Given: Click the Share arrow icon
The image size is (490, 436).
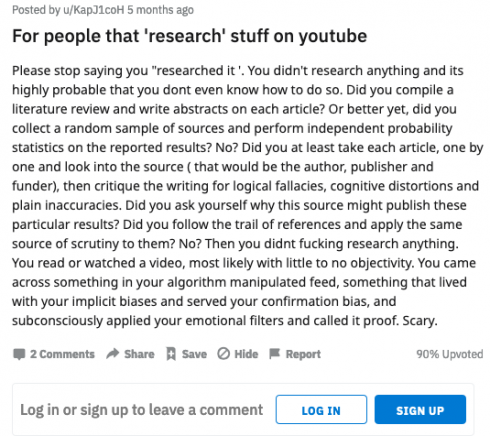Looking at the screenshot, I should 113,353.
